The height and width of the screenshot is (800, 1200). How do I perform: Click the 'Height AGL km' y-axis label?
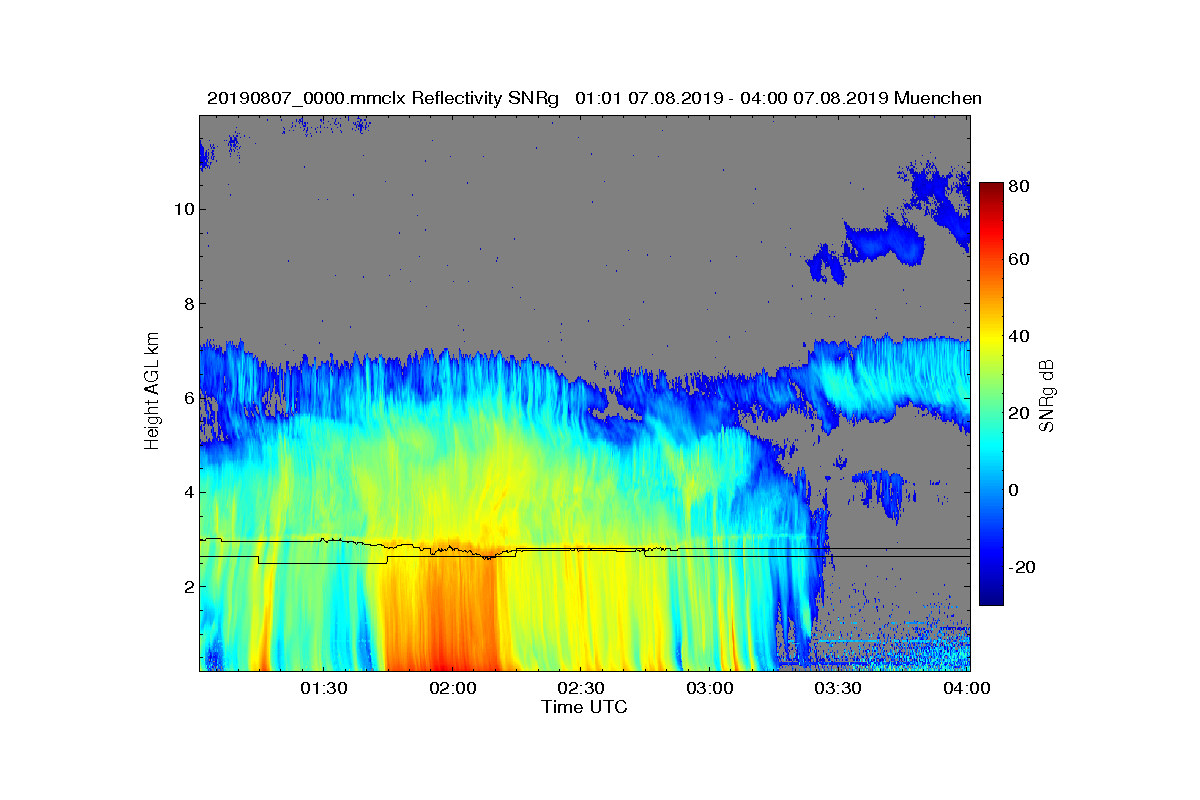[x=152, y=392]
